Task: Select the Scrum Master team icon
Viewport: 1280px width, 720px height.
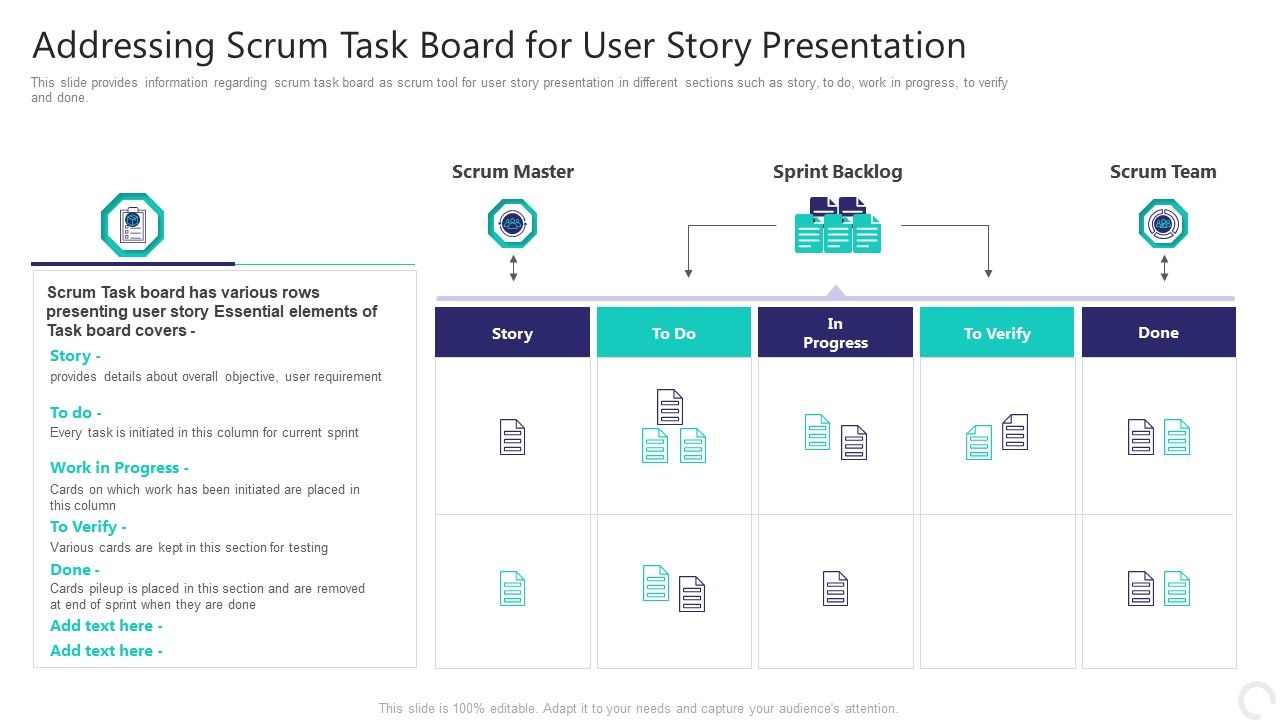Action: 512,223
